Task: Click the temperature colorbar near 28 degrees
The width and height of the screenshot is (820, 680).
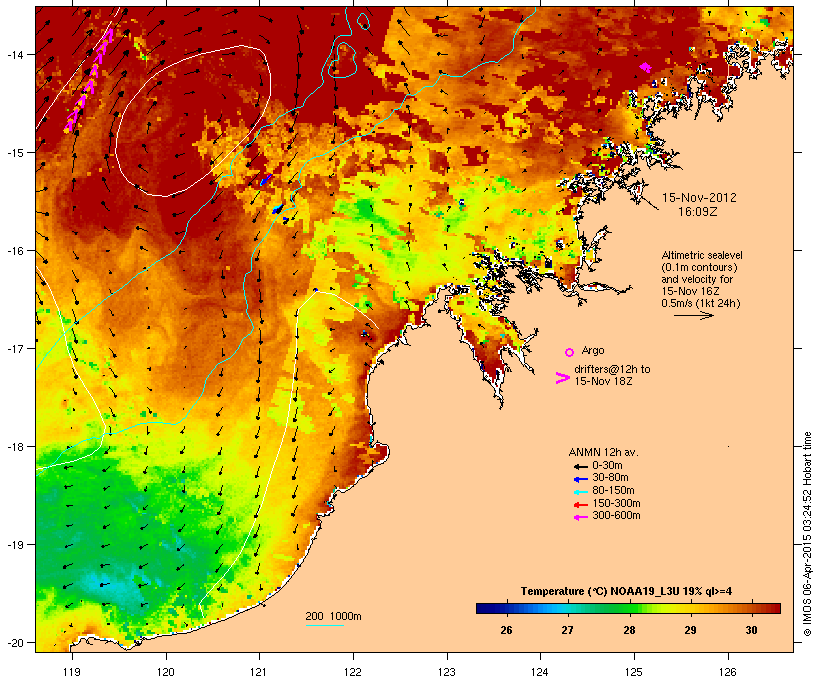Action: click(629, 608)
